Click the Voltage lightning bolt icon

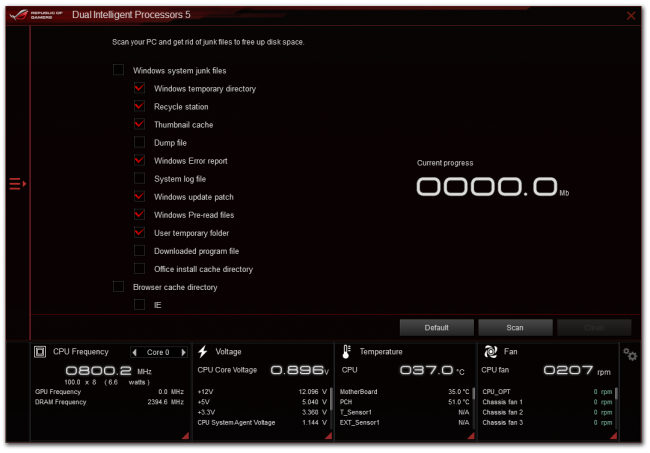tap(203, 351)
